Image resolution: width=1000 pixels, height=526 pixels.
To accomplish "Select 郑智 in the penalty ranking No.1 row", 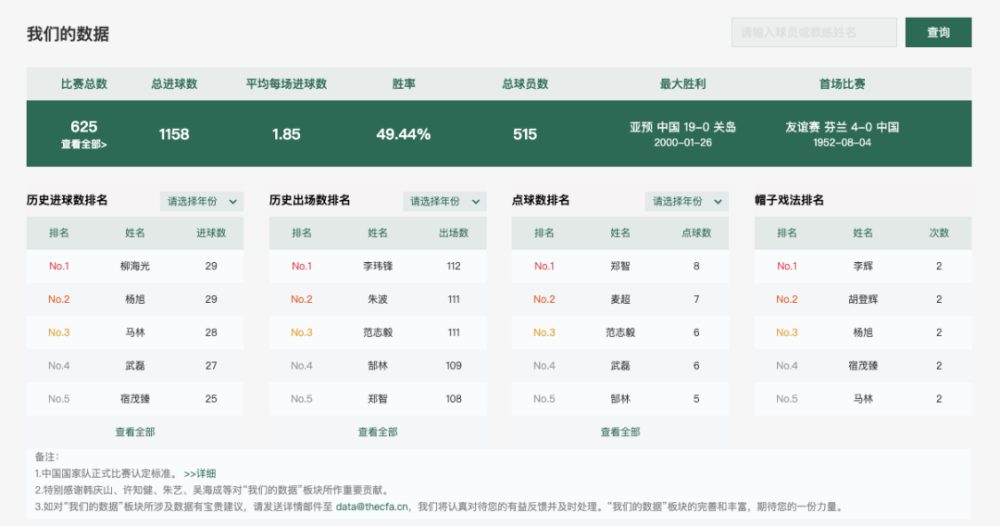I will [620, 267].
